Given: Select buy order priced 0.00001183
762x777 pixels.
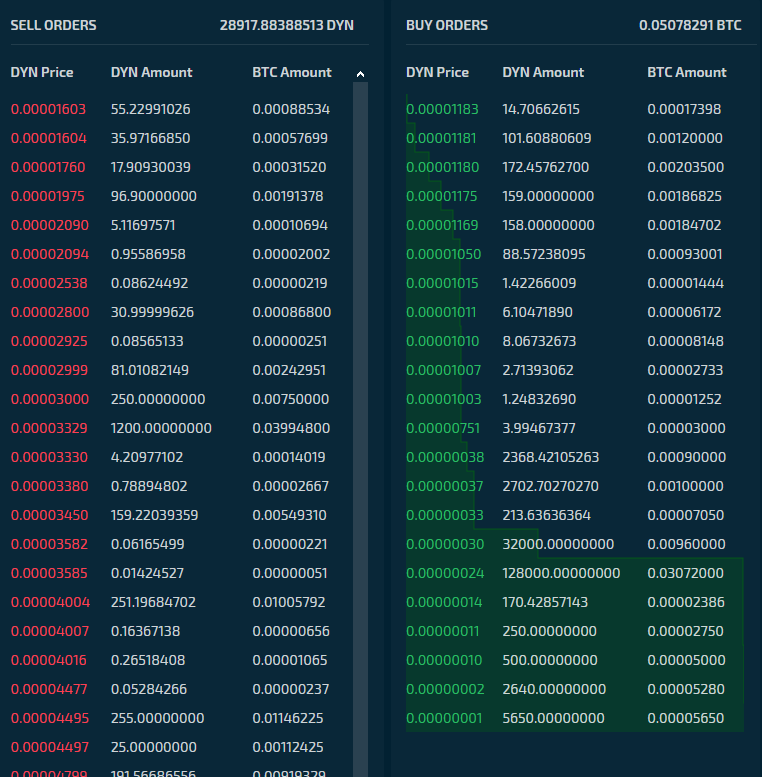Looking at the screenshot, I should click(x=575, y=109).
